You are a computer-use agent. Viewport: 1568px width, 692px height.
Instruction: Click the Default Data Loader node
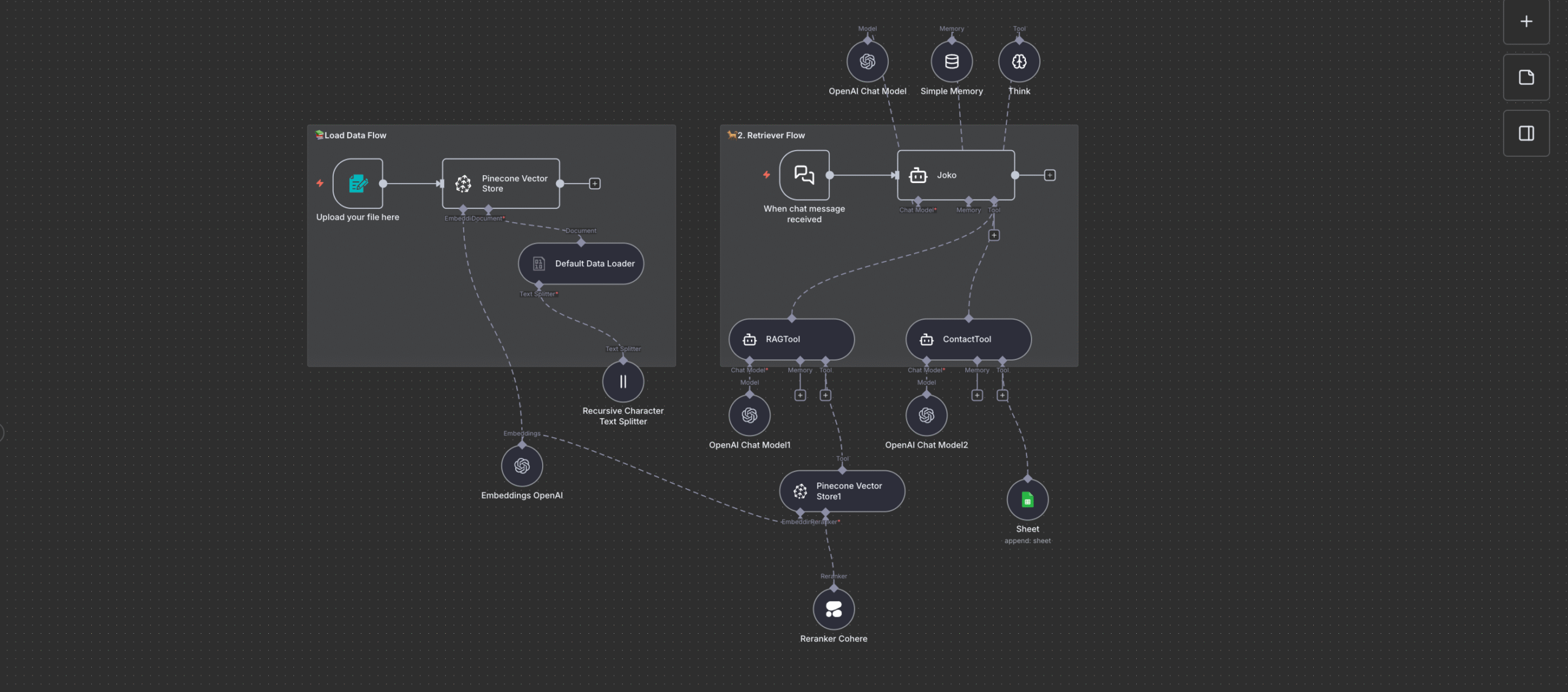(x=581, y=264)
